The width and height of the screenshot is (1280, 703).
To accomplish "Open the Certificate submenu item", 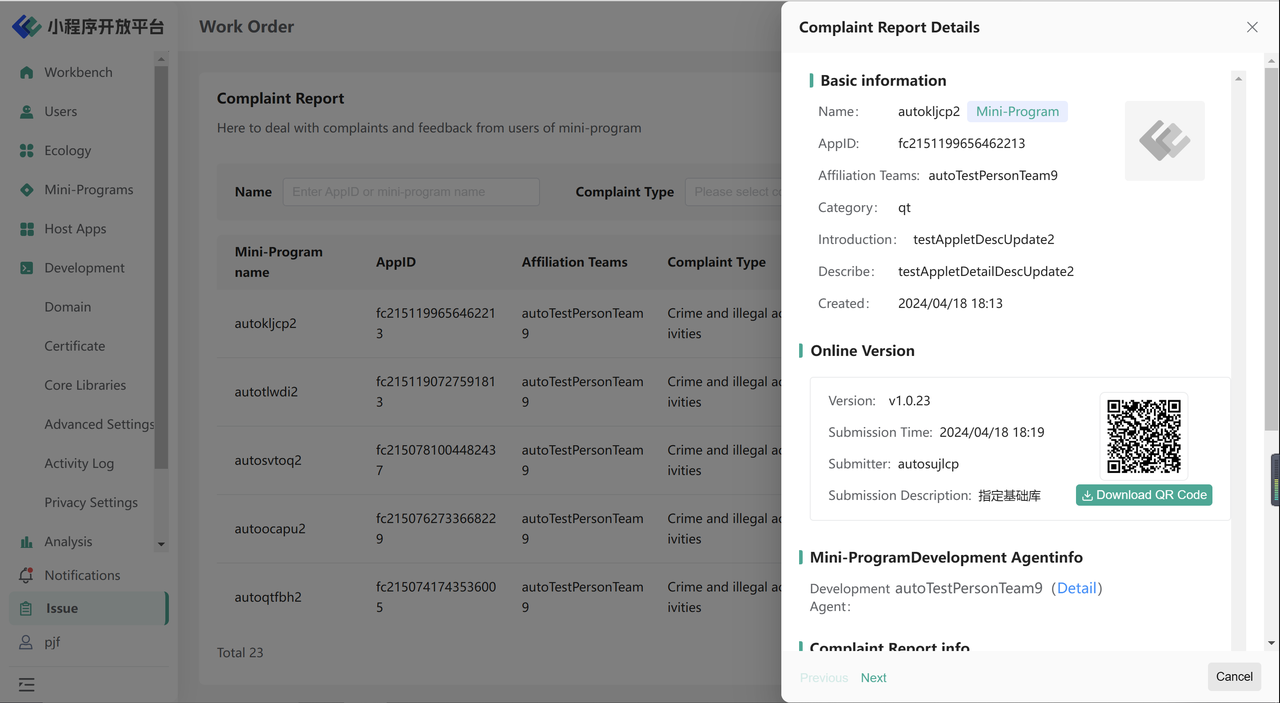I will 75,346.
